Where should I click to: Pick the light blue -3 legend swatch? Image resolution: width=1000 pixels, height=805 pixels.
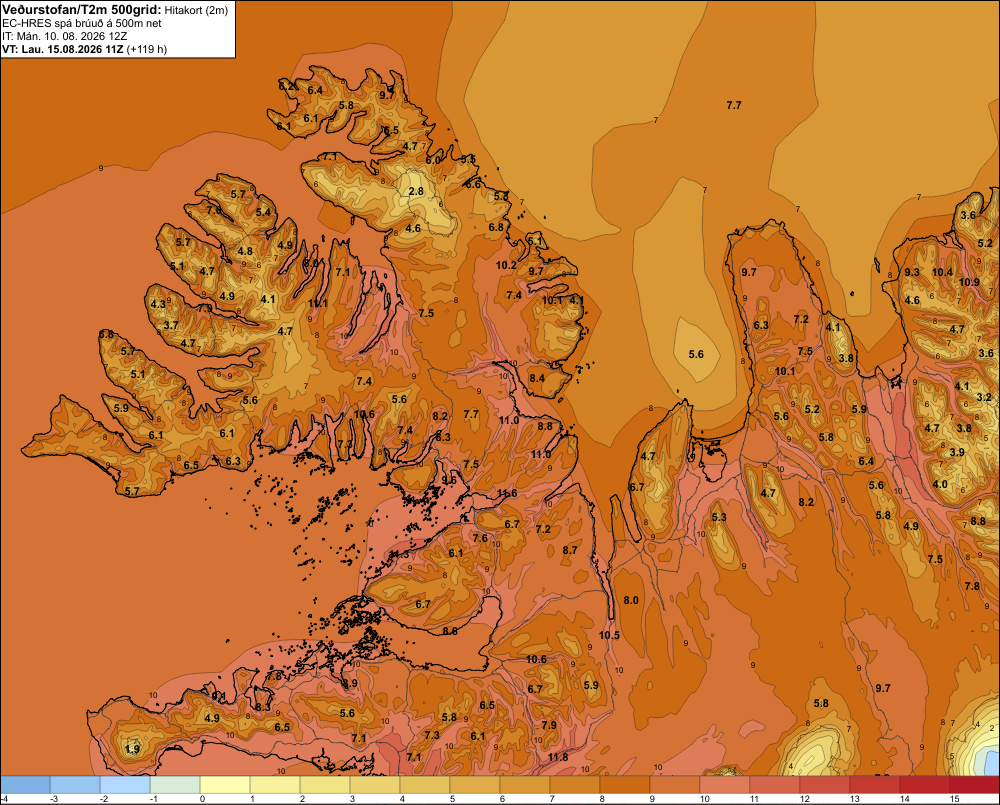(75, 785)
